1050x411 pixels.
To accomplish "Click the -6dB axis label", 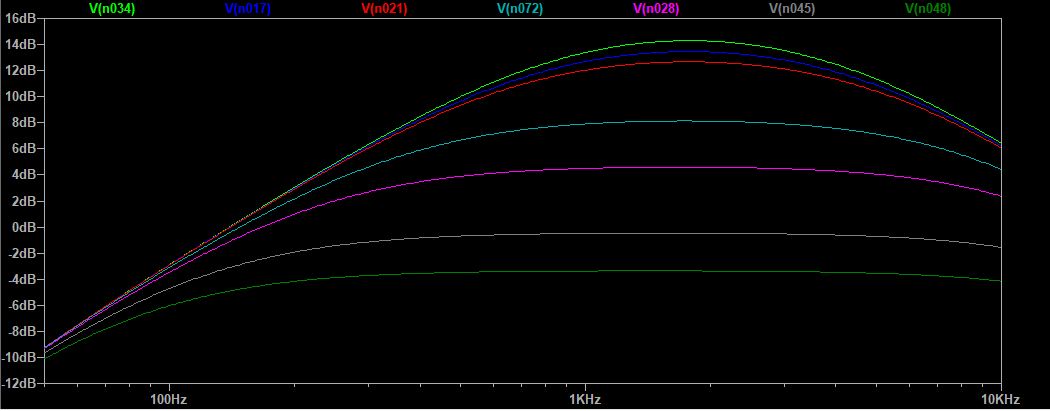I will tap(20, 305).
